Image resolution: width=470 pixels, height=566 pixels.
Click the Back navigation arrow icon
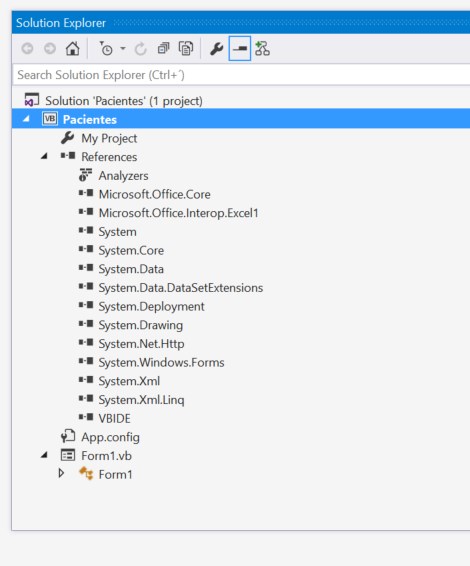tap(27, 48)
